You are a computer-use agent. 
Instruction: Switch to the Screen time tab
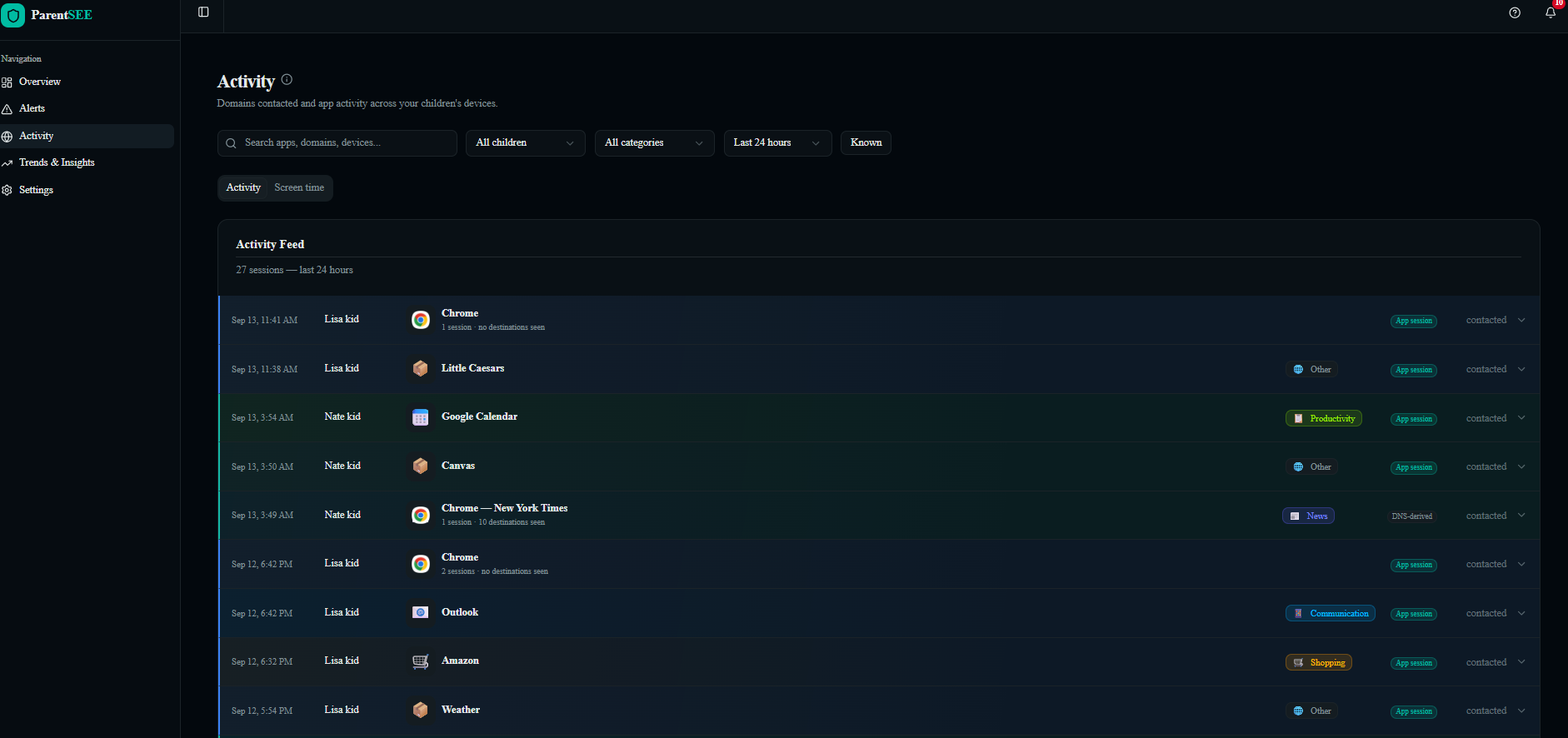click(x=299, y=187)
